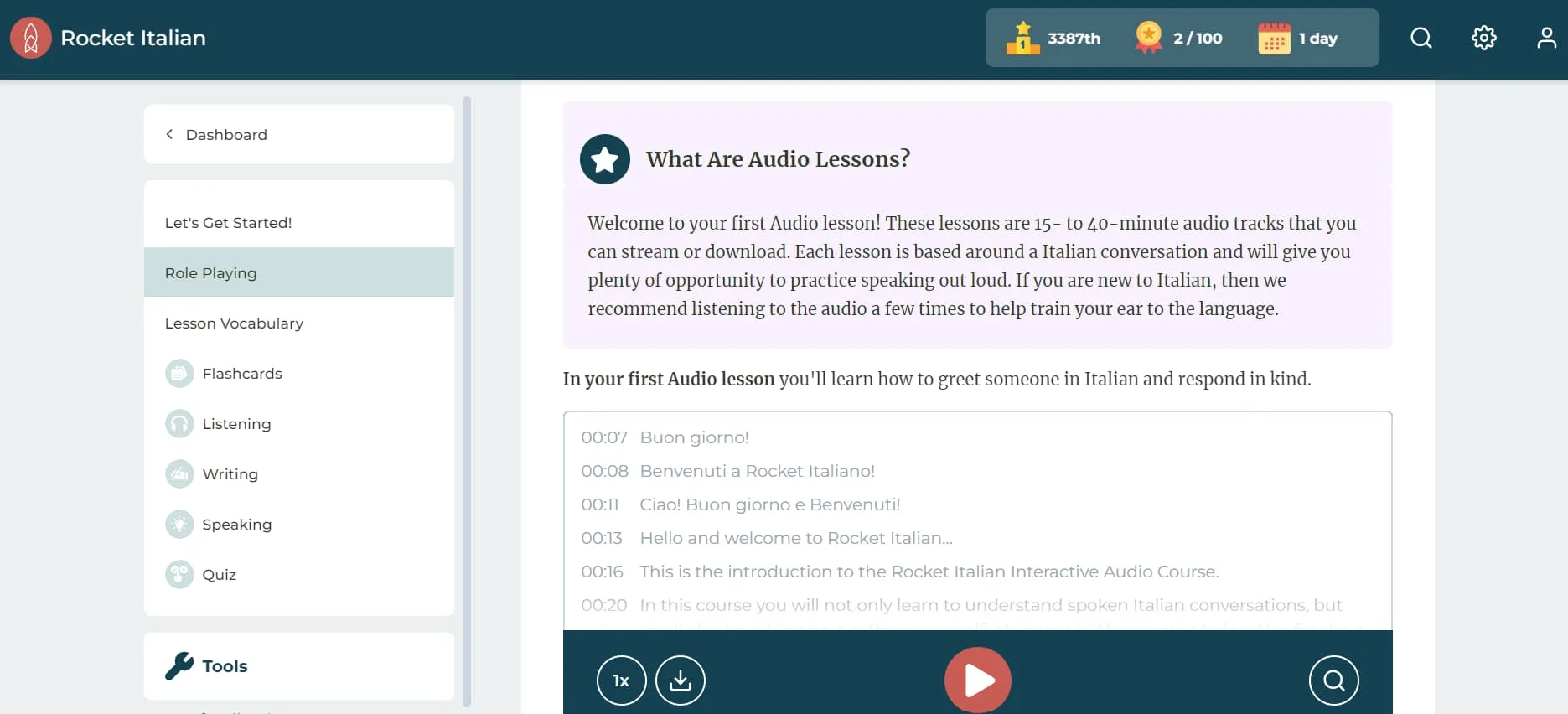Search the transcript with magnifier icon

(x=1333, y=680)
